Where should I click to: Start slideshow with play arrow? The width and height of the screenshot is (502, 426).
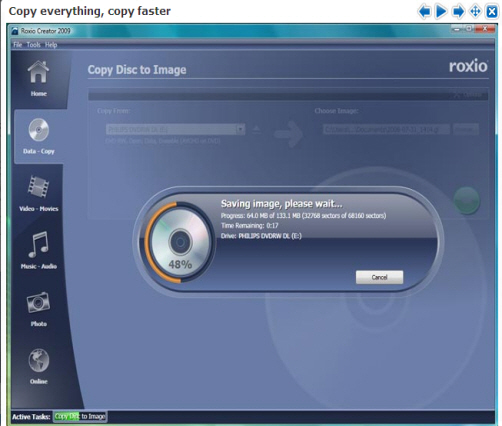[441, 11]
